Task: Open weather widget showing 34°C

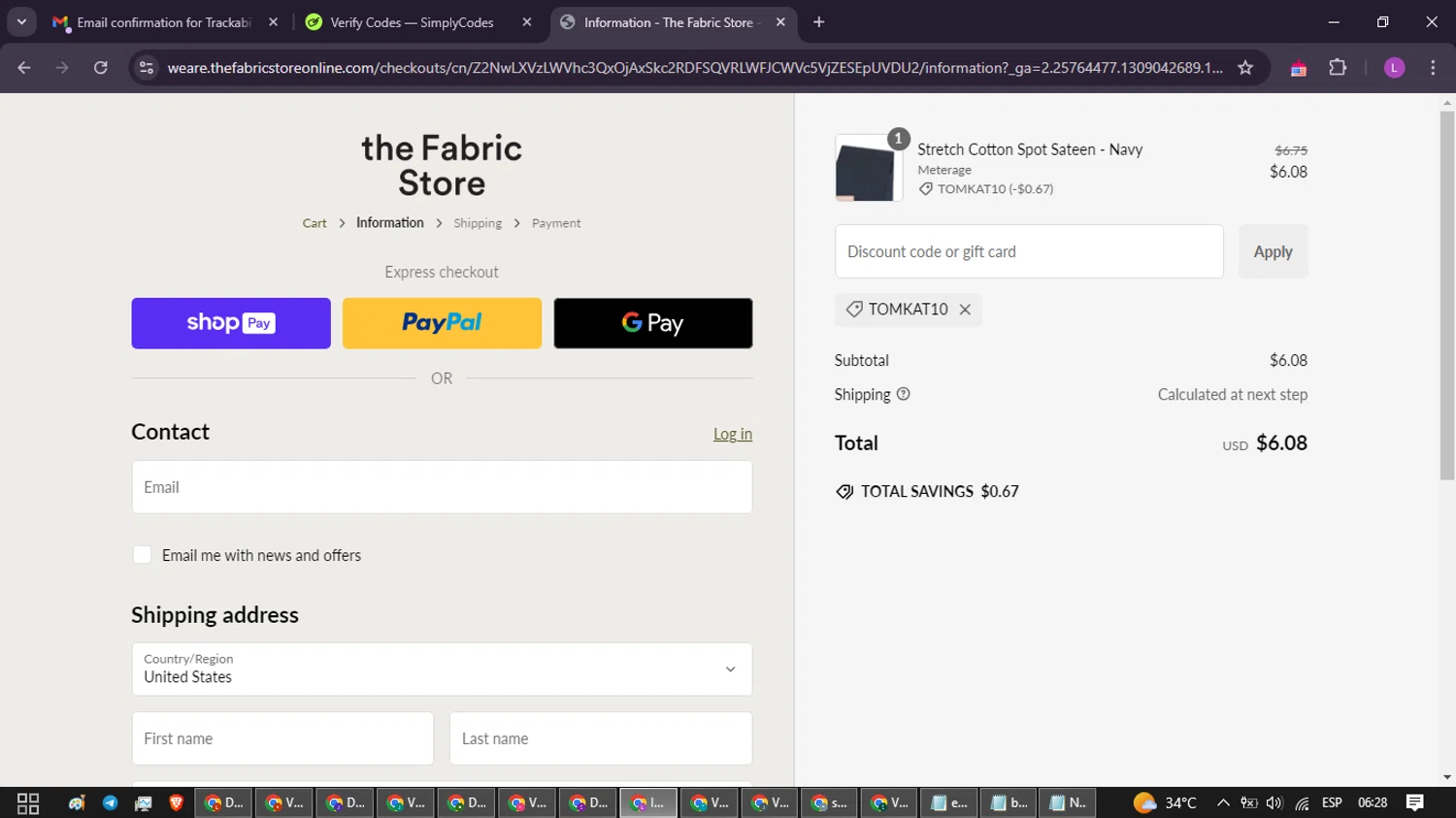Action: pos(1165,803)
